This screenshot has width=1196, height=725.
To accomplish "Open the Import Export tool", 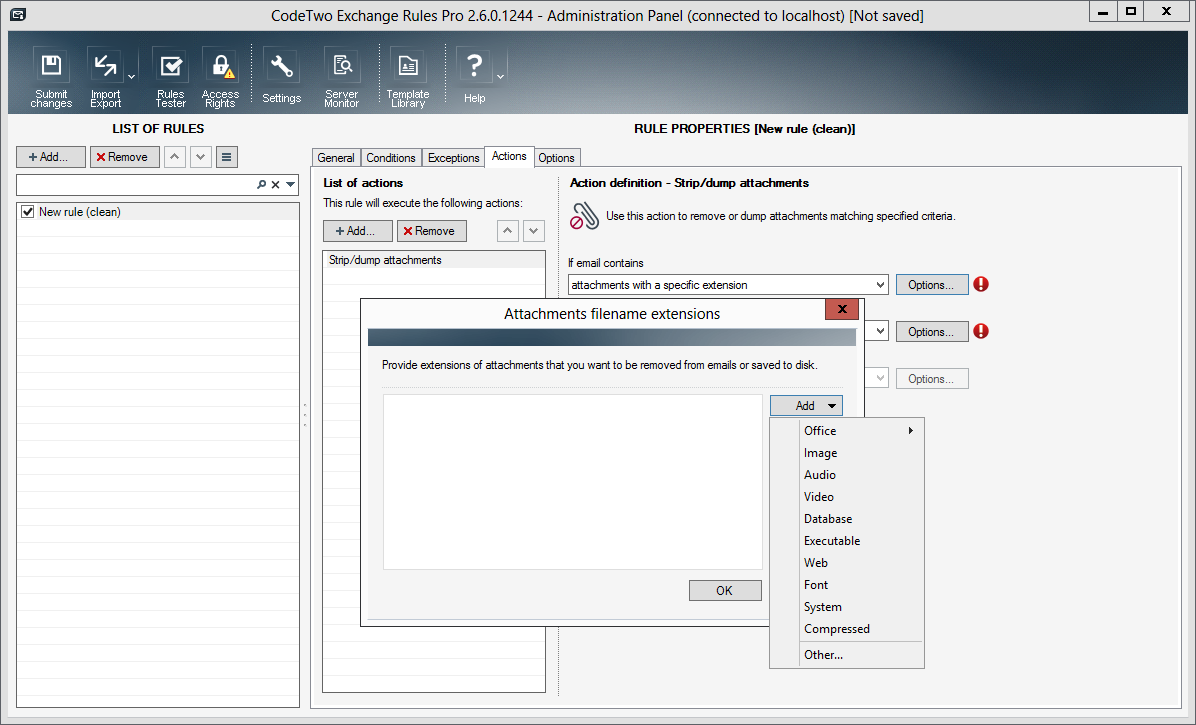I will point(105,68).
